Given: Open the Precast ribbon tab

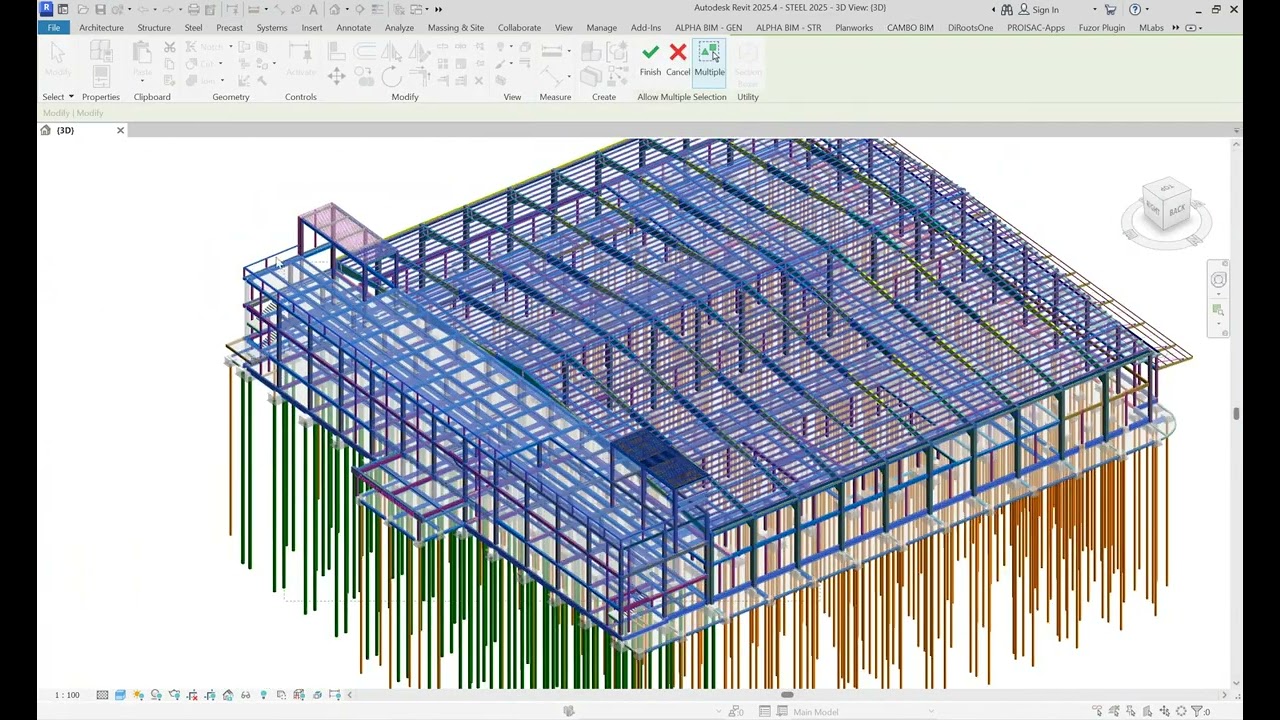Looking at the screenshot, I should click(x=229, y=28).
